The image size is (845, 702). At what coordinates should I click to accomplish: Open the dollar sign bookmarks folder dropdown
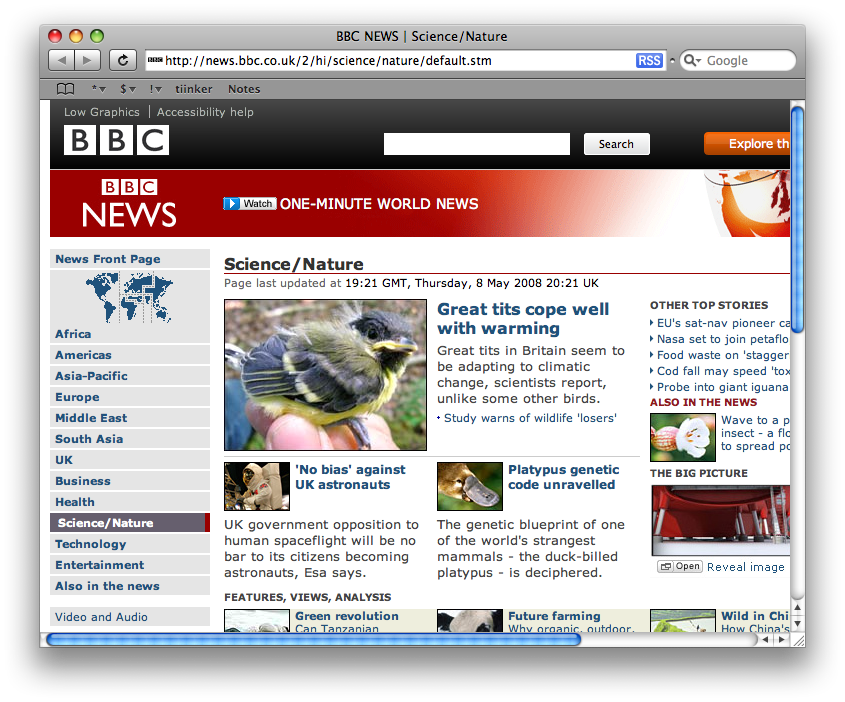click(127, 89)
